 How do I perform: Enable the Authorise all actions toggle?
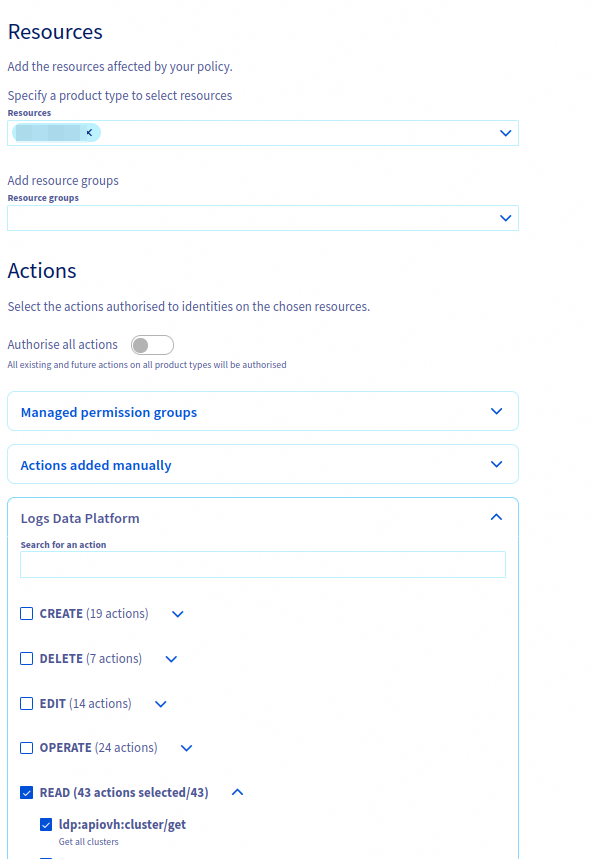pos(152,344)
